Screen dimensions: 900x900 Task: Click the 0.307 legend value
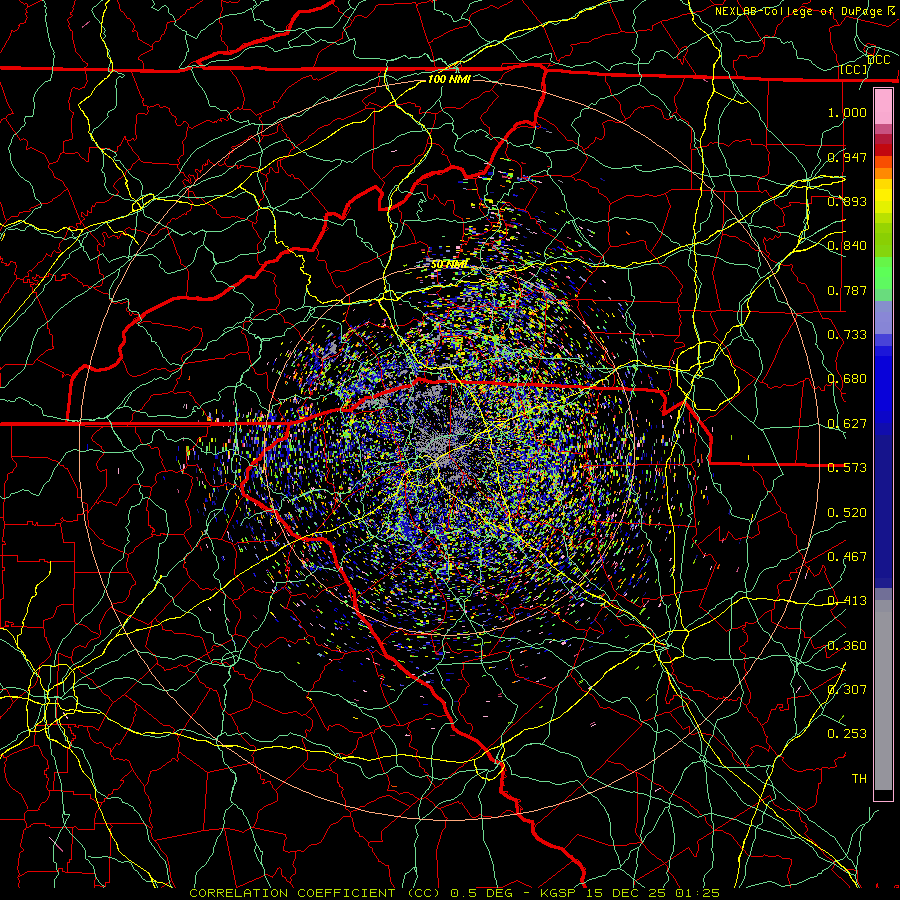pos(847,690)
